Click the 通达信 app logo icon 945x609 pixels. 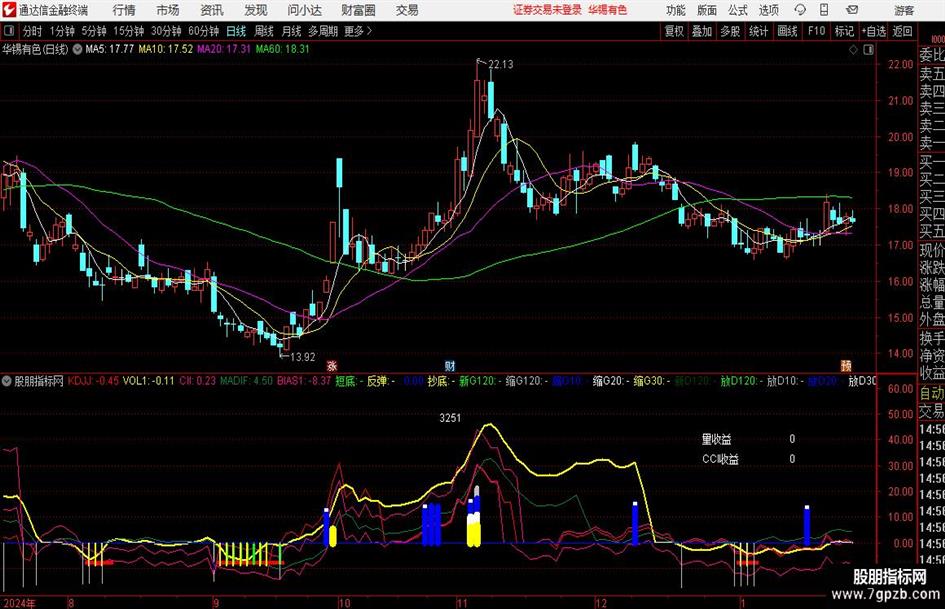pos(8,10)
